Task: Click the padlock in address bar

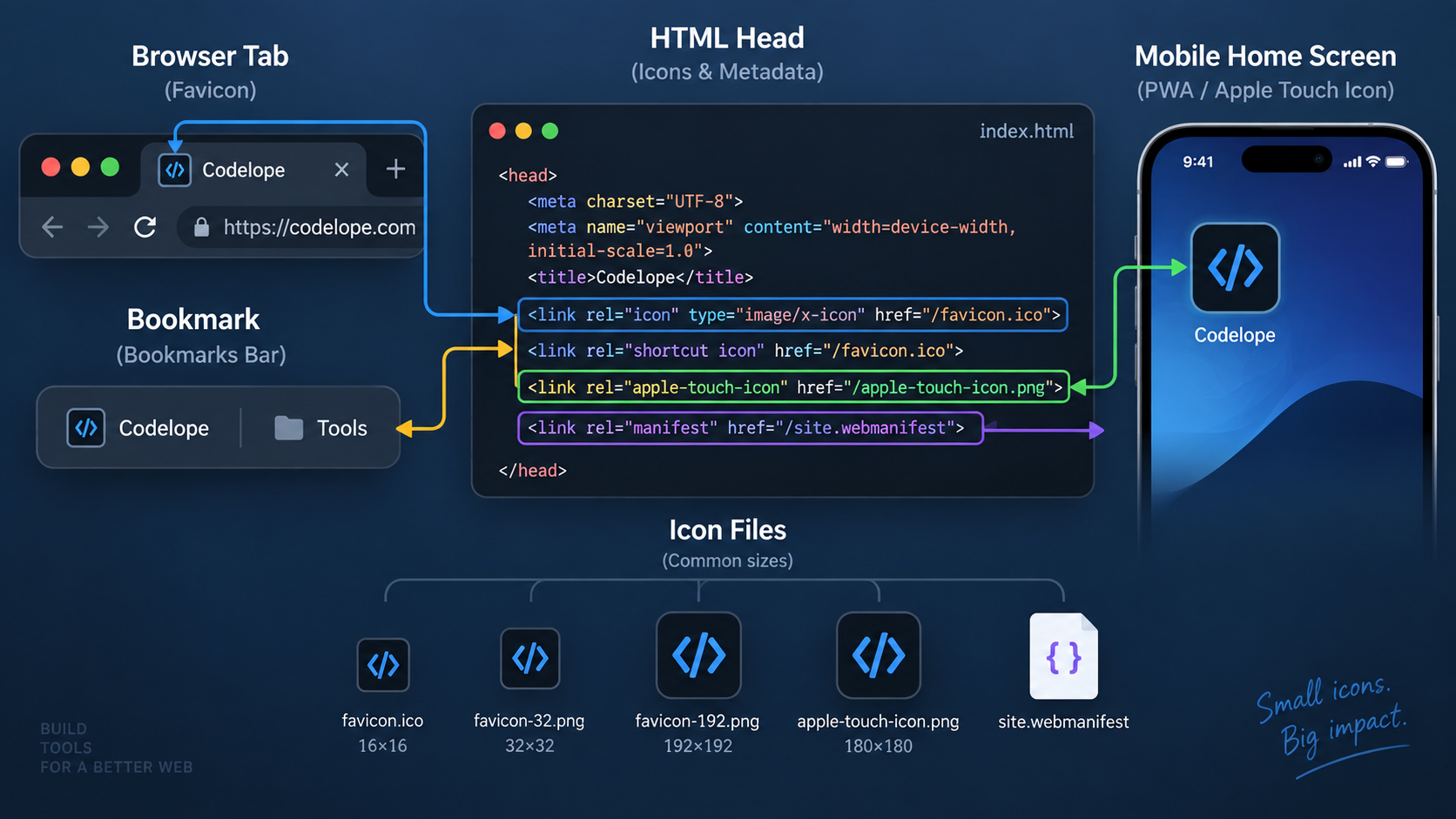Action: [201, 227]
